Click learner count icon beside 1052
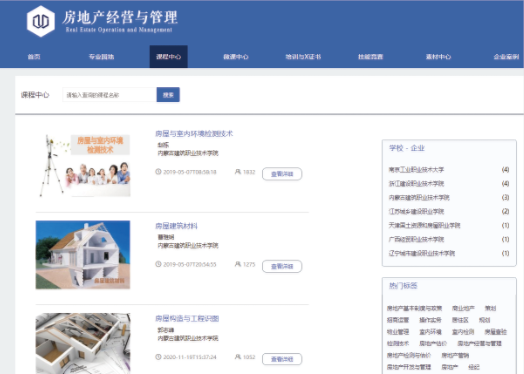The image size is (524, 374). click(x=238, y=357)
